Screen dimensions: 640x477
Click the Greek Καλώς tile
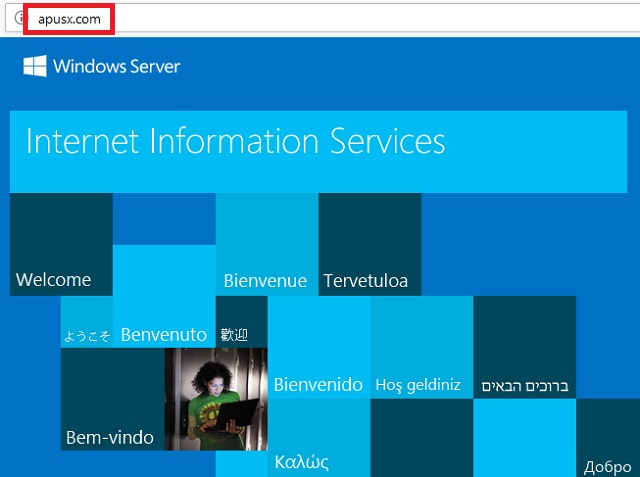coord(319,438)
